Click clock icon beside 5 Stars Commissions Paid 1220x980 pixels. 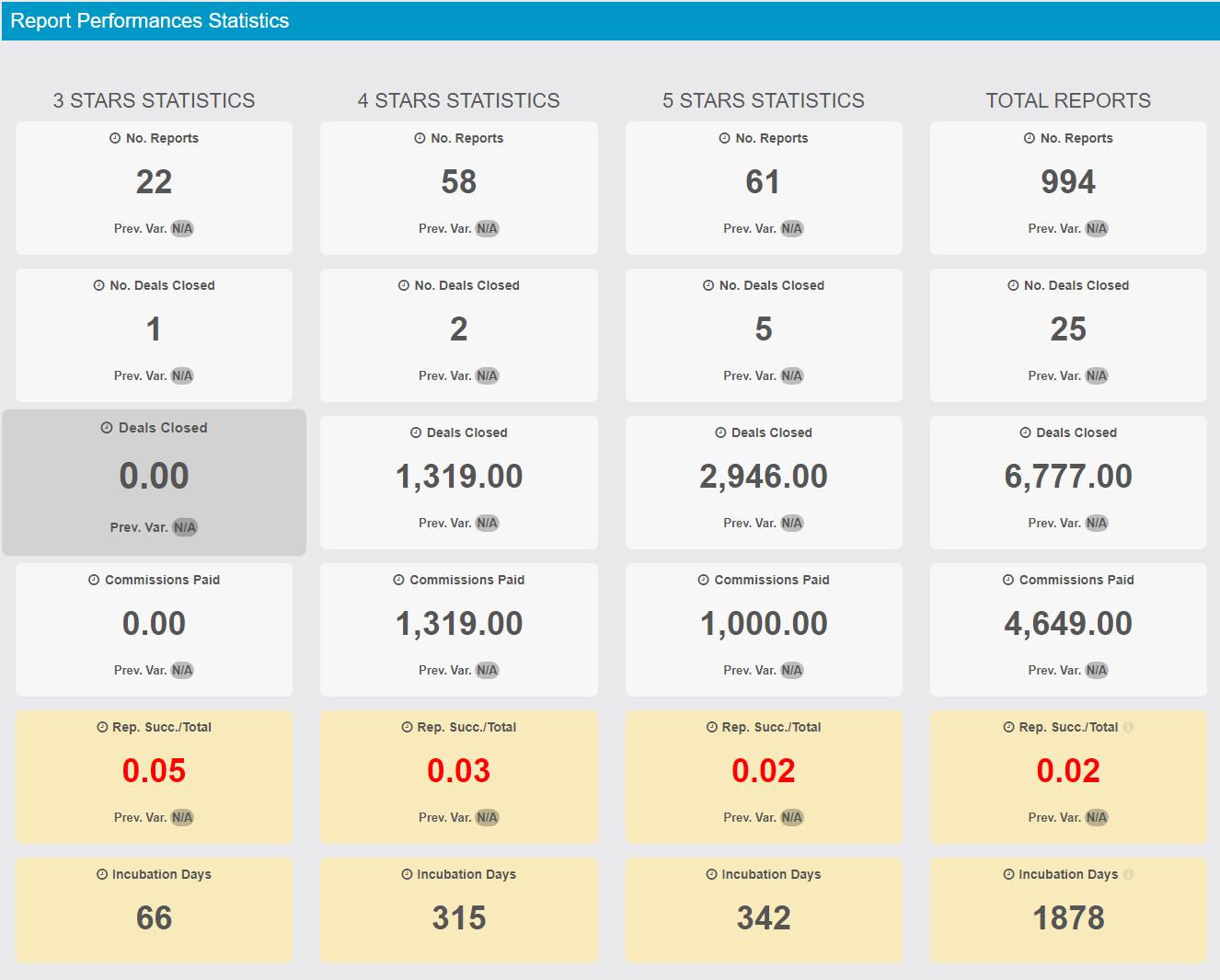pyautogui.click(x=703, y=580)
